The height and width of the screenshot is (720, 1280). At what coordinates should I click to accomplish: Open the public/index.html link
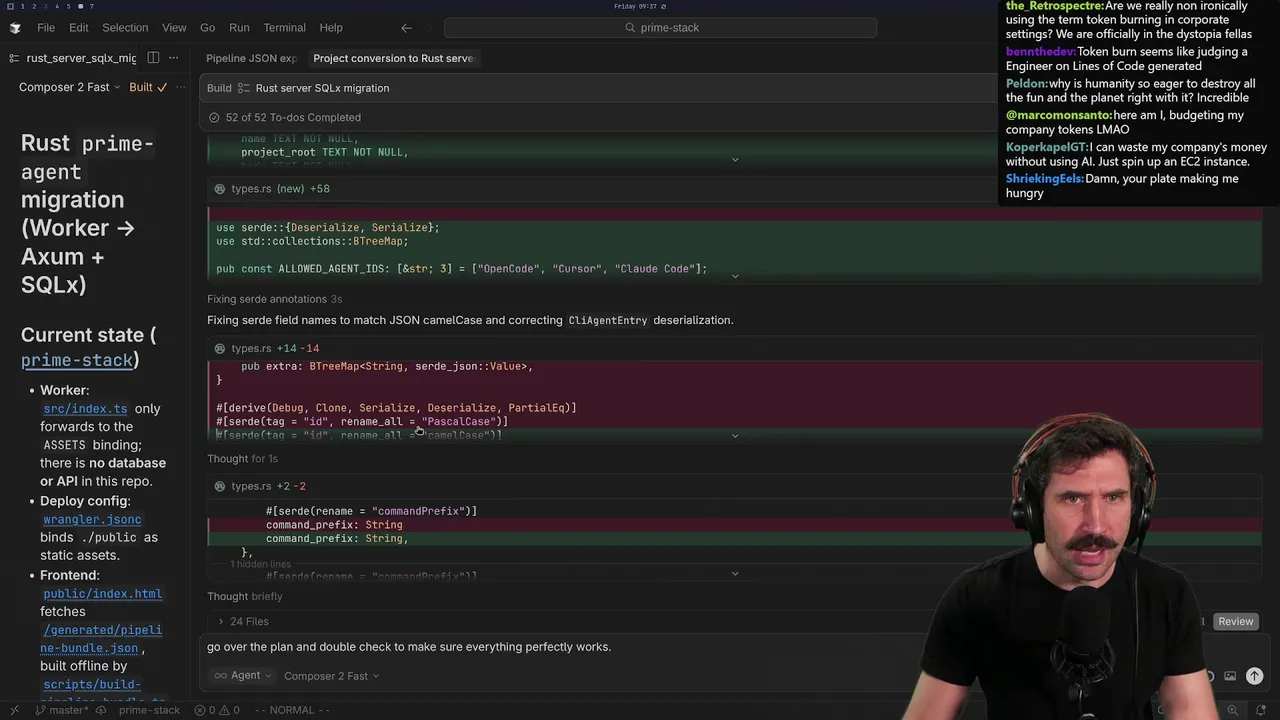tap(102, 594)
